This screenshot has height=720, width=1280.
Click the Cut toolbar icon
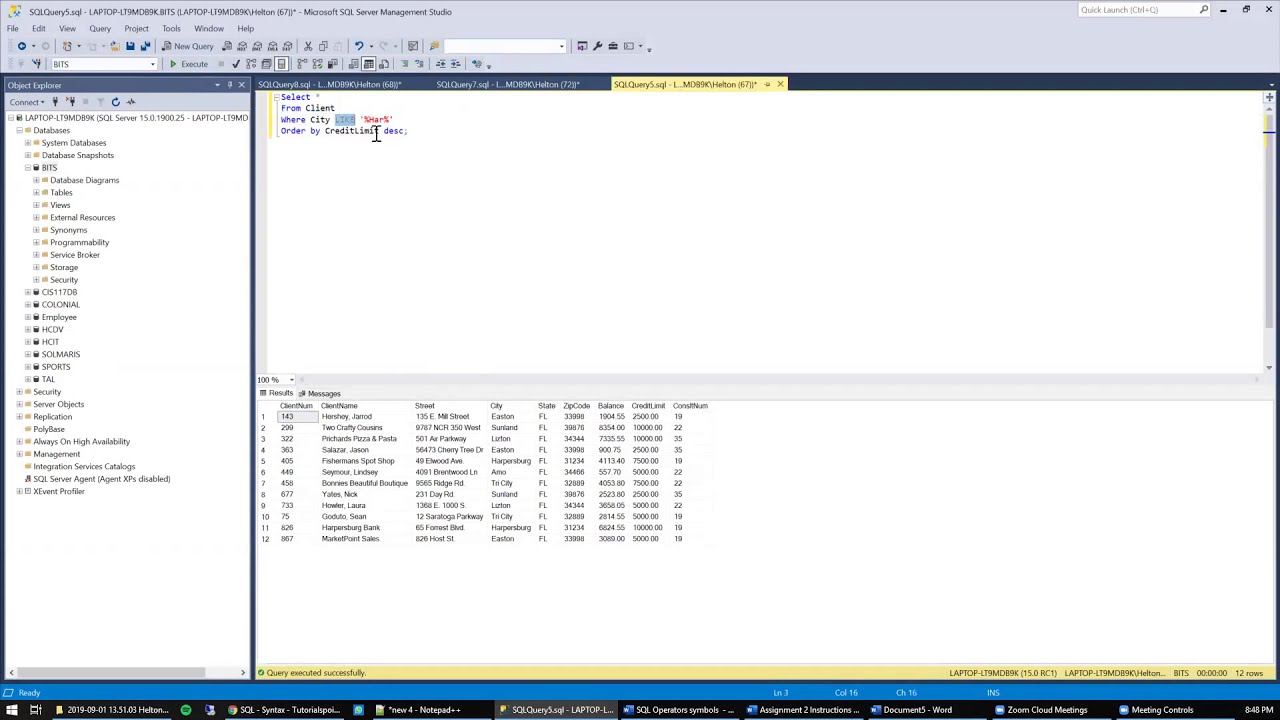308,46
